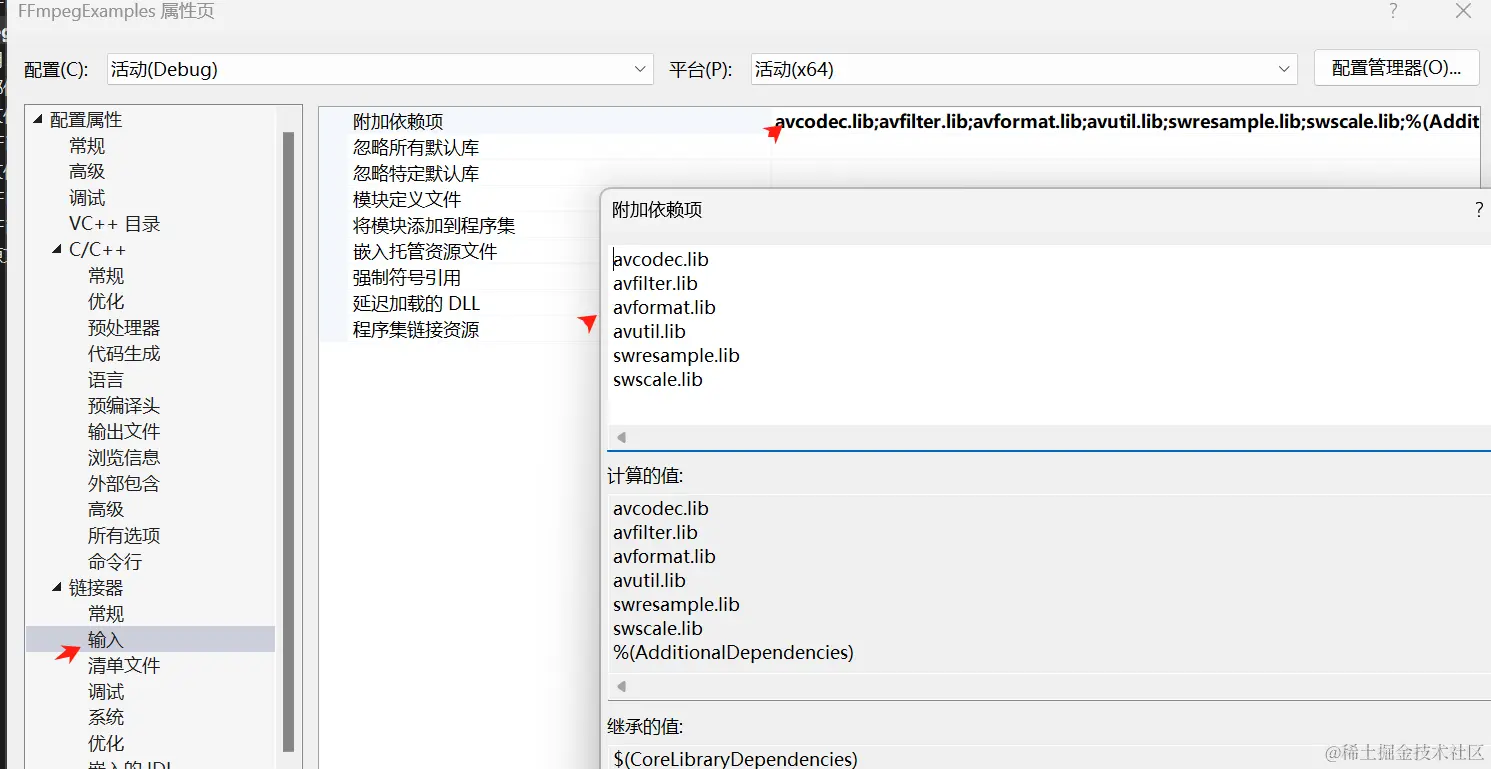Select the 附加依赖项 property row
This screenshot has height=769, width=1491.
(398, 121)
